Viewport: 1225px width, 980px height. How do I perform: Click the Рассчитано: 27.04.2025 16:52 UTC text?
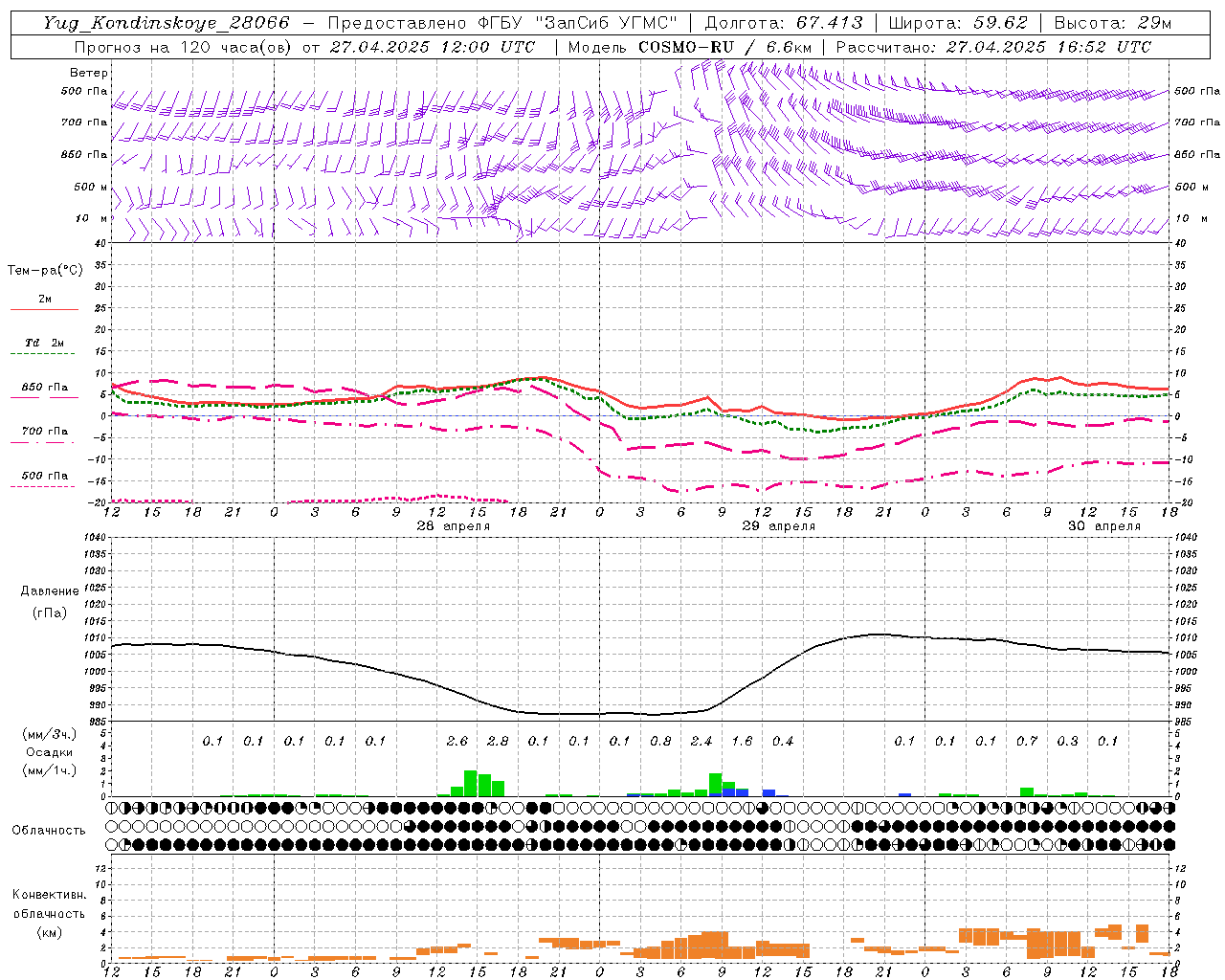(x=993, y=47)
